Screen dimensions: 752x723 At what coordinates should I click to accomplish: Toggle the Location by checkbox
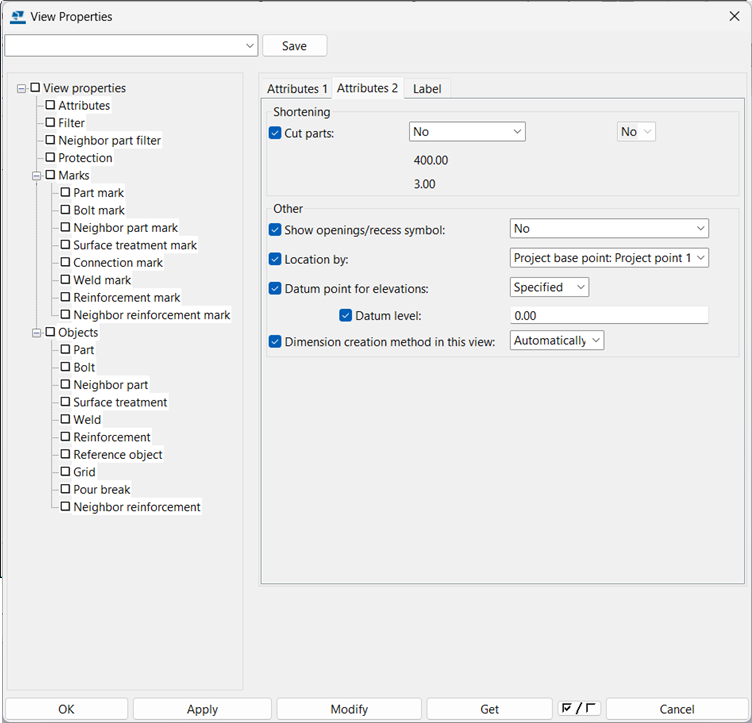click(x=276, y=259)
